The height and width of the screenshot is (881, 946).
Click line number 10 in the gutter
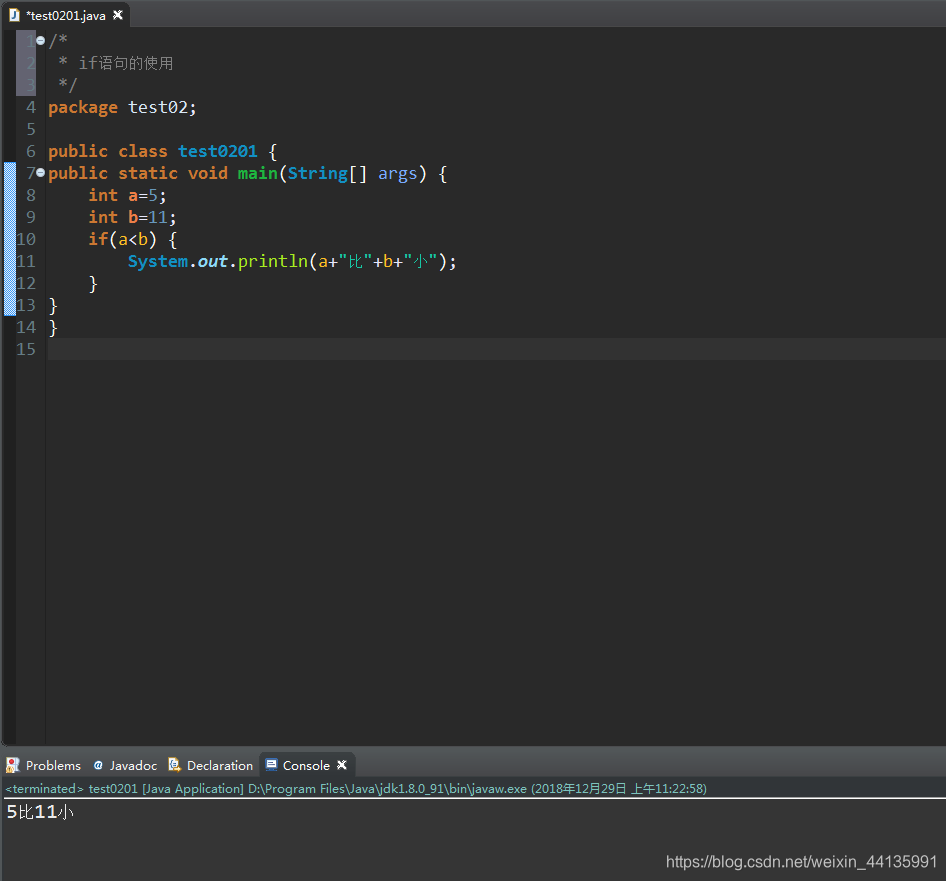(26, 240)
